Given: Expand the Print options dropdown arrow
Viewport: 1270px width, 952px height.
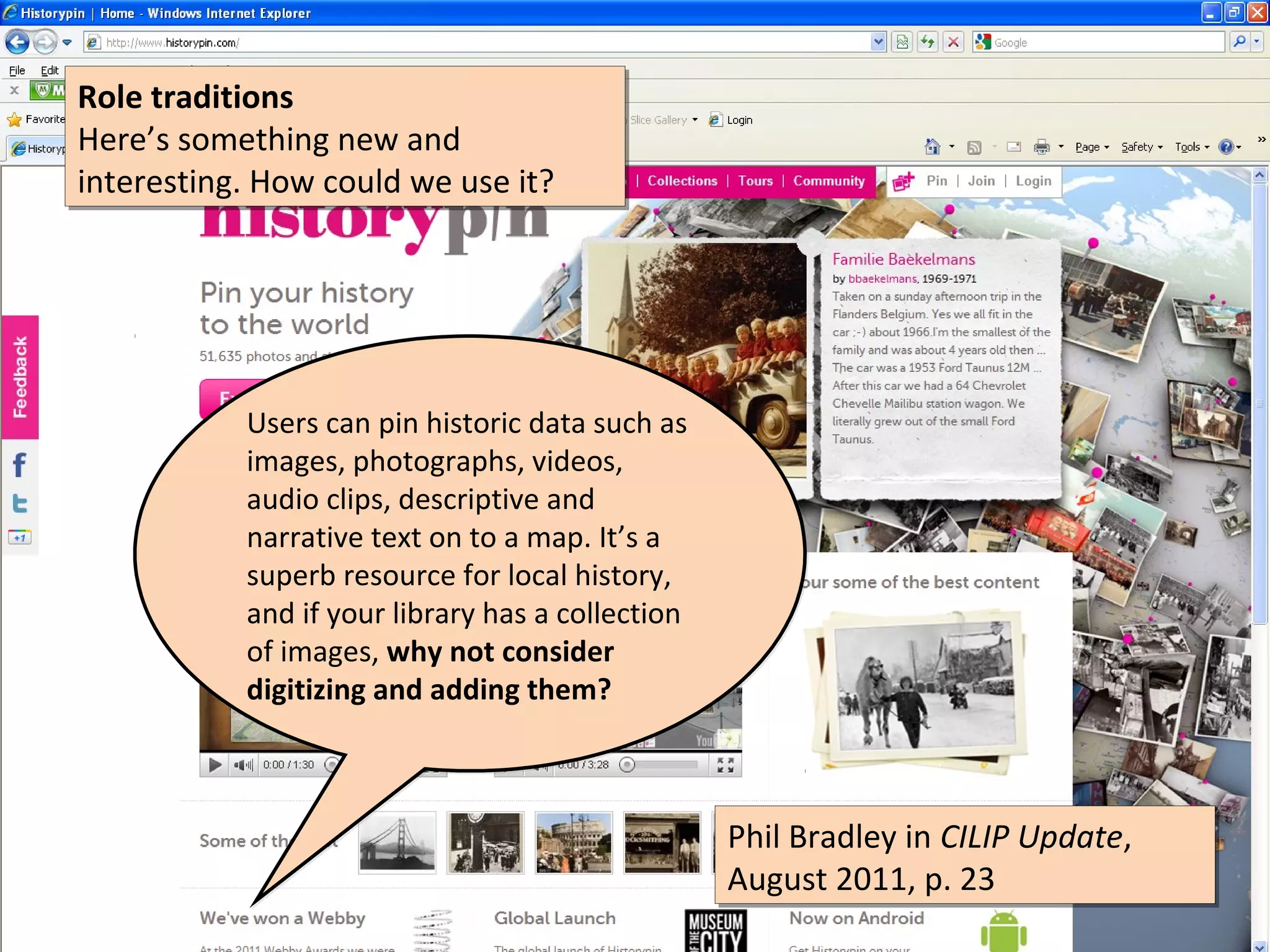Looking at the screenshot, I should (1061, 147).
